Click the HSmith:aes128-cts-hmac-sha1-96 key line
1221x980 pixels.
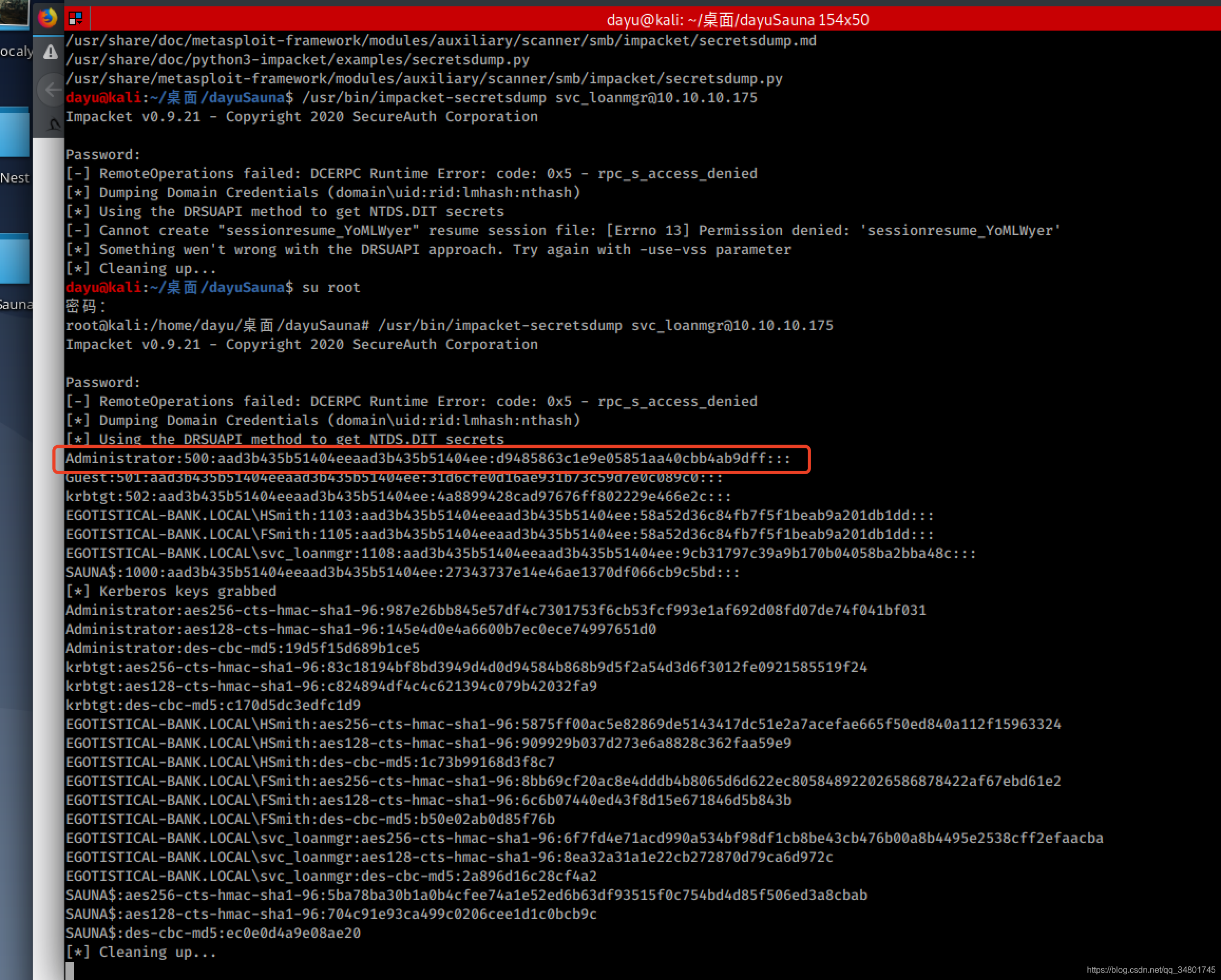pyautogui.click(x=428, y=743)
